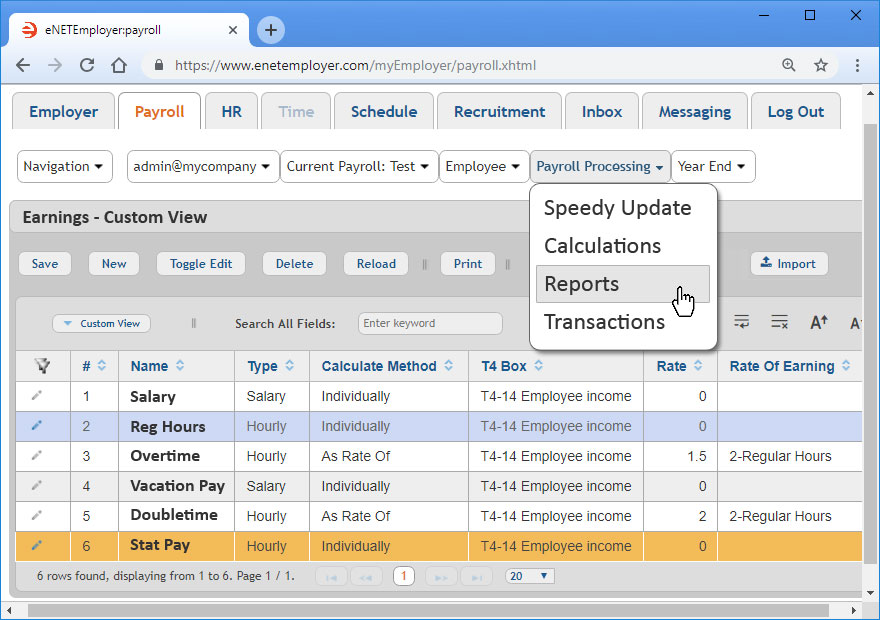The height and width of the screenshot is (620, 880).
Task: Click the pencil edit icon for Vacation Pay row
Action: (x=36, y=485)
